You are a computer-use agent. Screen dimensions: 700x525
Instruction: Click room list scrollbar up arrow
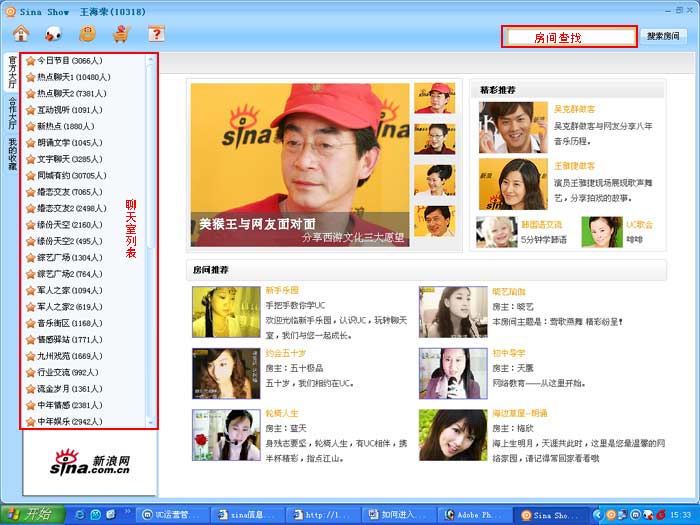[x=150, y=60]
